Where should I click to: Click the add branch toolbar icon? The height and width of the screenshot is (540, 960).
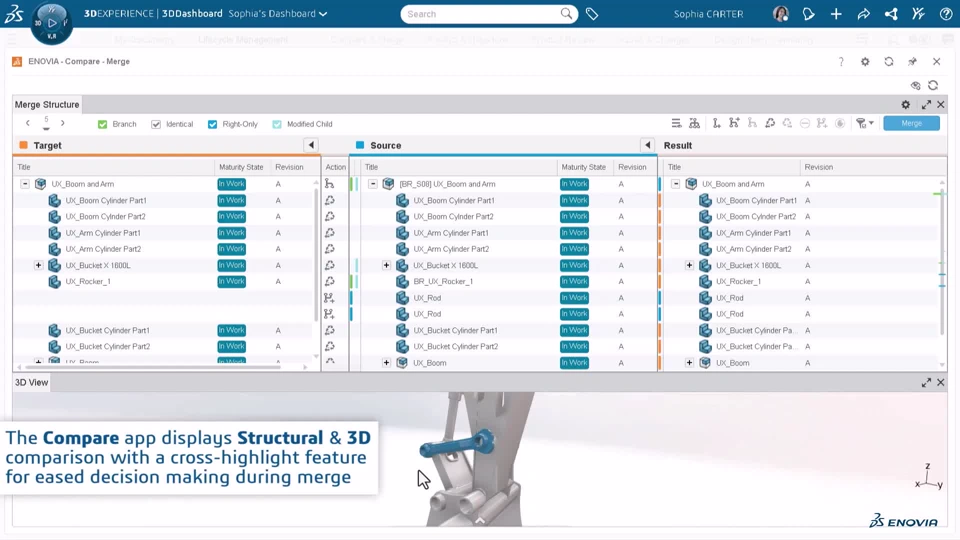point(734,124)
